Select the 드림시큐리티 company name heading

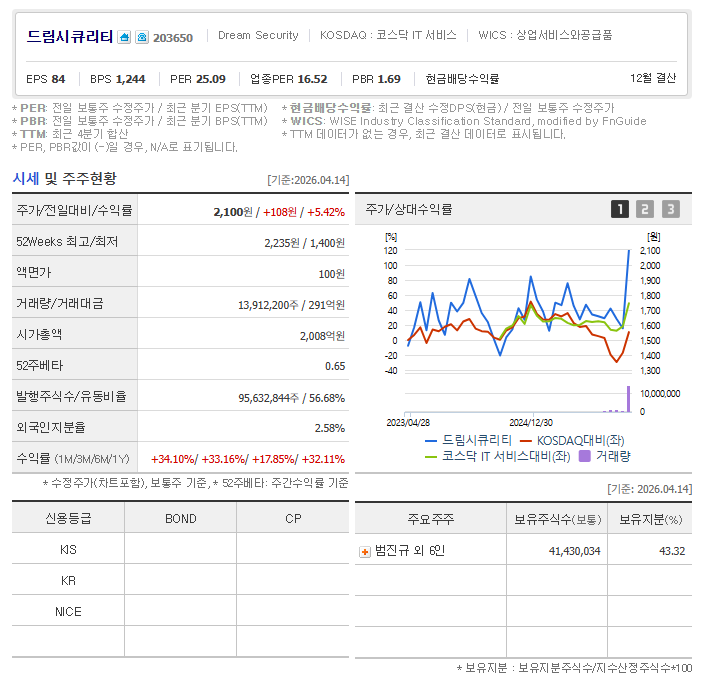click(x=70, y=37)
